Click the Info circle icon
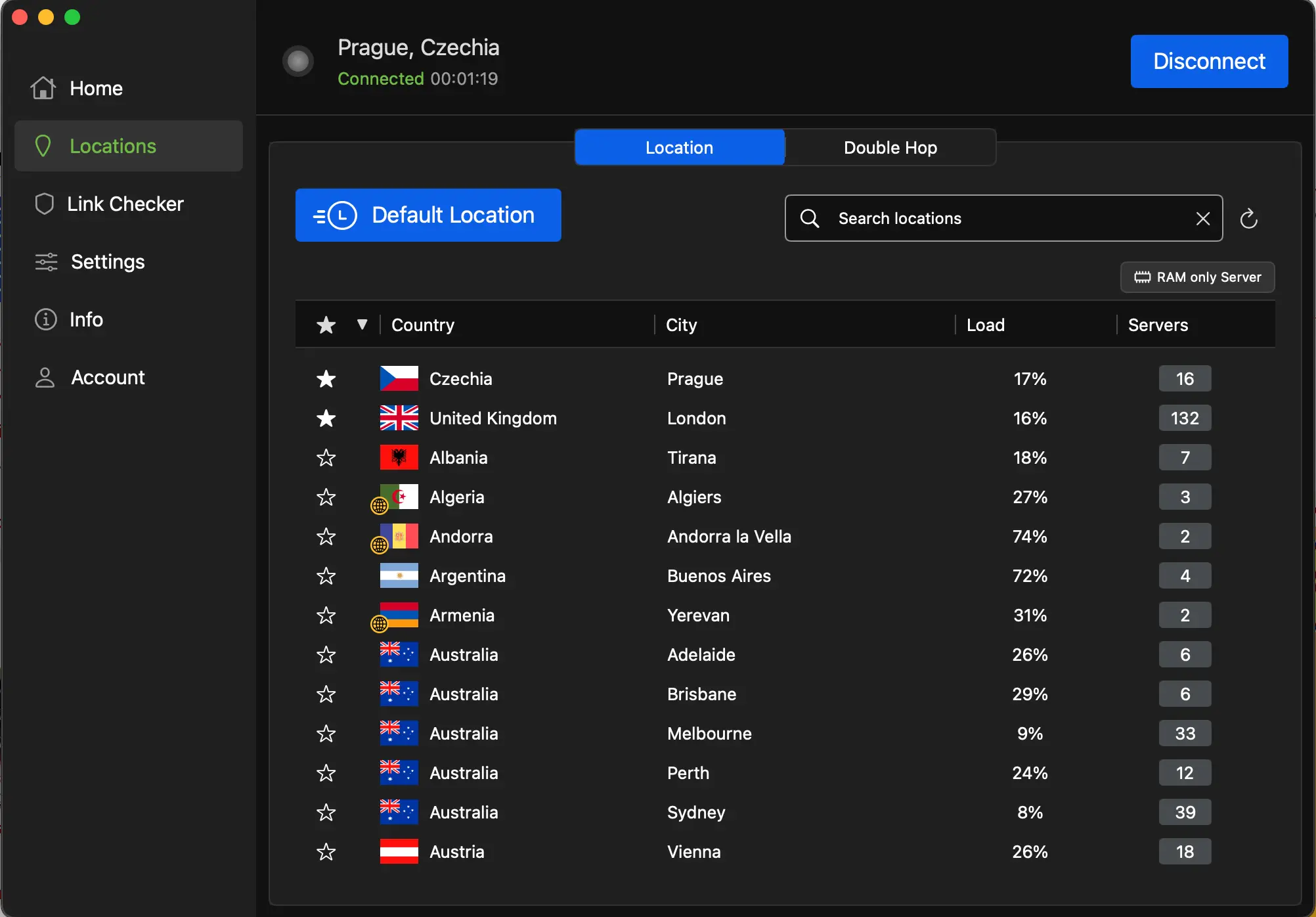This screenshot has height=917, width=1316. pyautogui.click(x=43, y=319)
